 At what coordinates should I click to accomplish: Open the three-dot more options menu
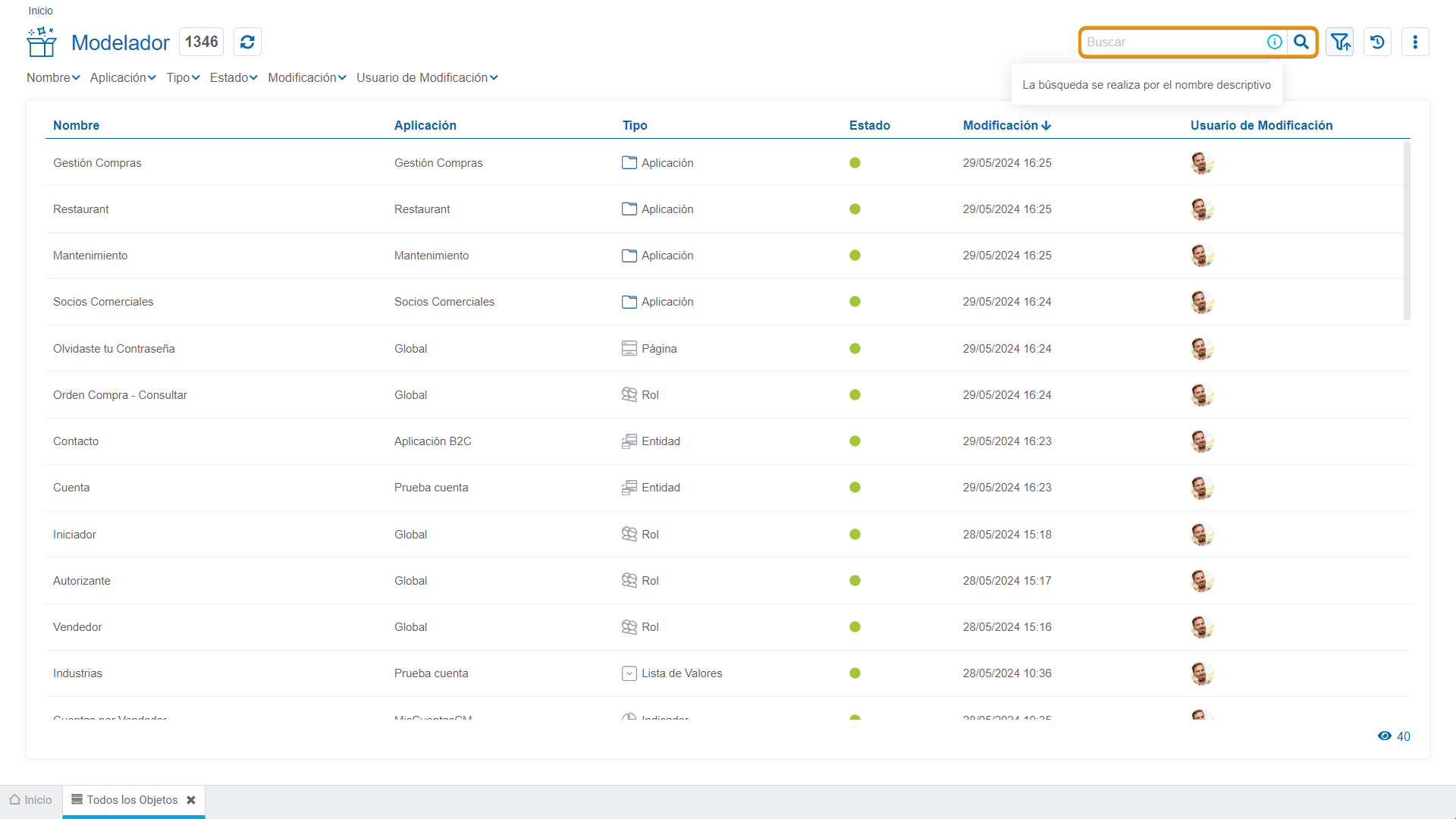click(x=1415, y=42)
